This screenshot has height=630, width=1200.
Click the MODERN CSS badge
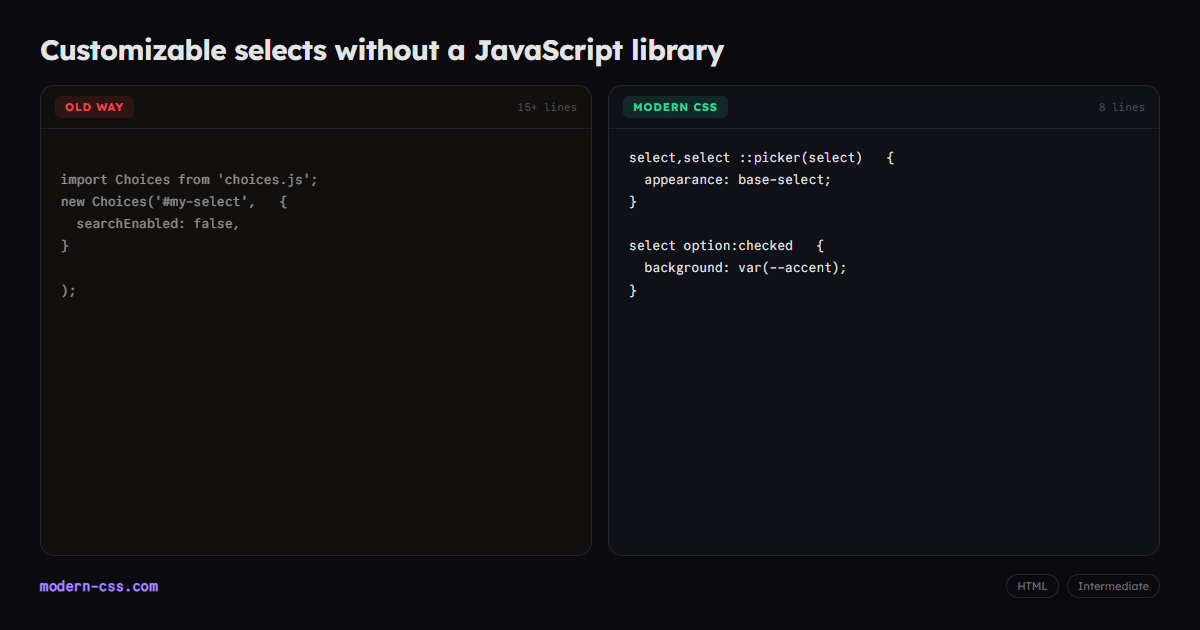pyautogui.click(x=675, y=107)
